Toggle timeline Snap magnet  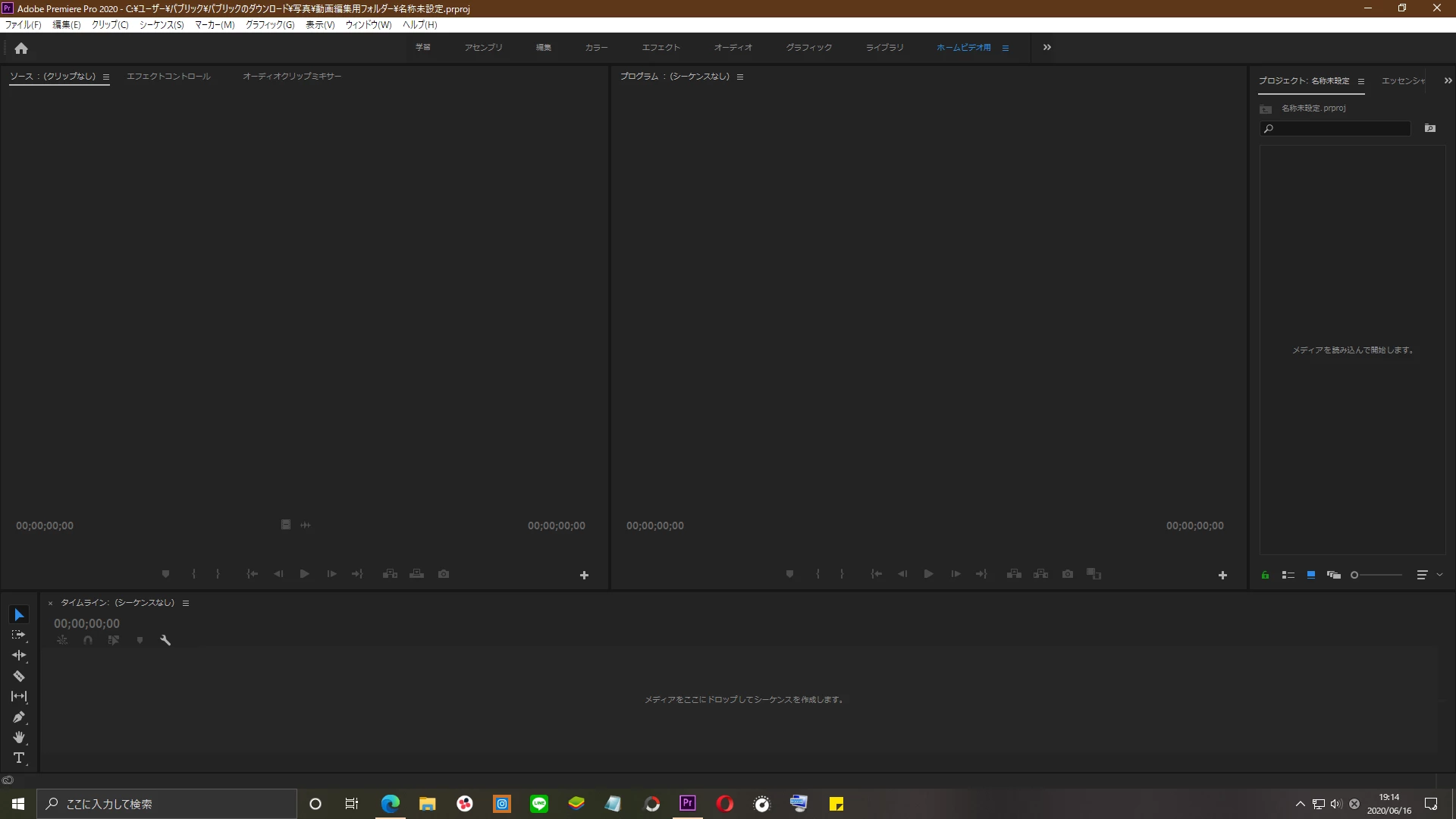(88, 640)
